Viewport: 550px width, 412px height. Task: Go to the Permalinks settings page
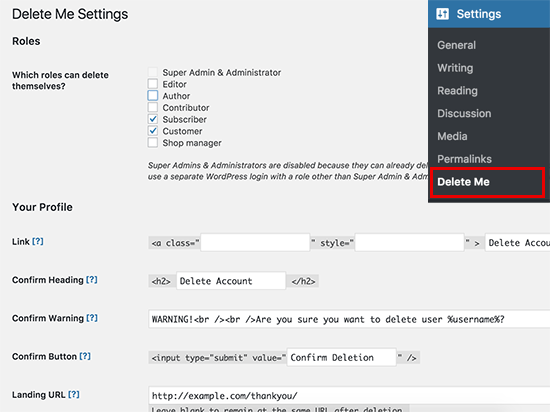pos(464,159)
